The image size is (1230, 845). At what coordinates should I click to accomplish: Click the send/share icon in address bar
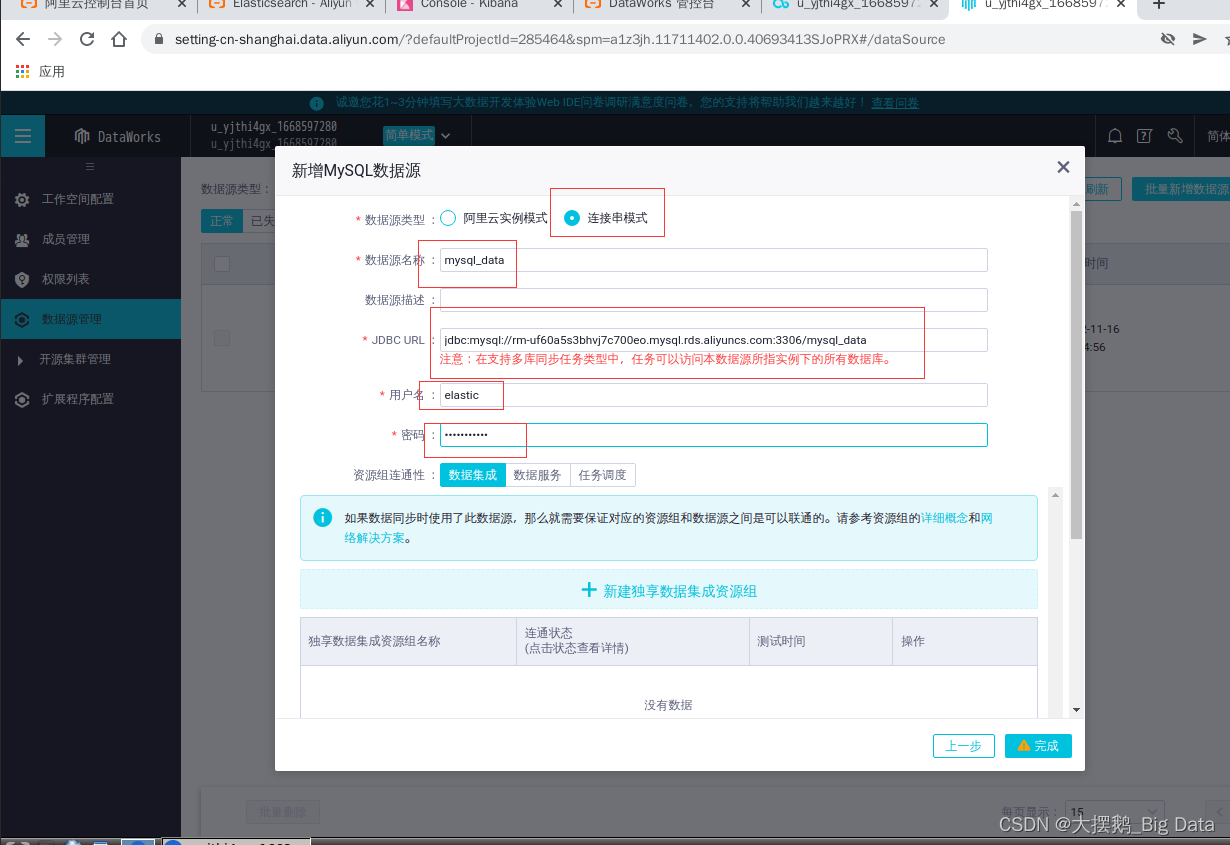[x=1199, y=39]
